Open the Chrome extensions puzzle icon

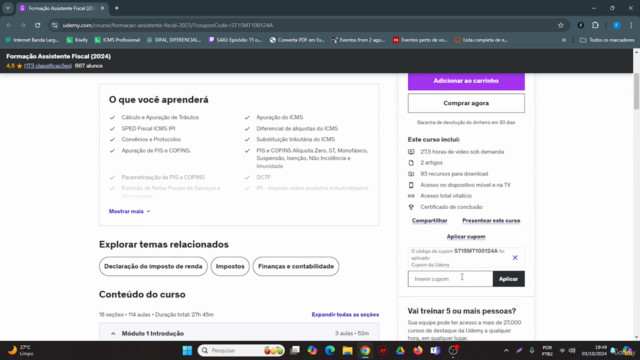pos(596,25)
